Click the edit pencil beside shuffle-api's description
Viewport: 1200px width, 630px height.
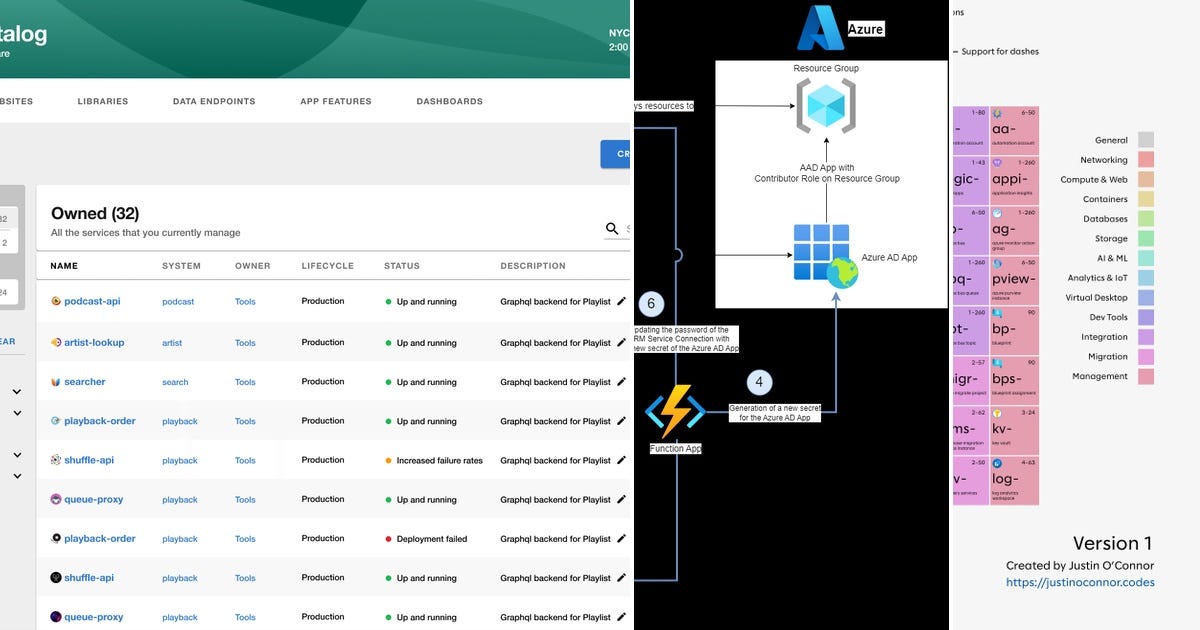(620, 460)
